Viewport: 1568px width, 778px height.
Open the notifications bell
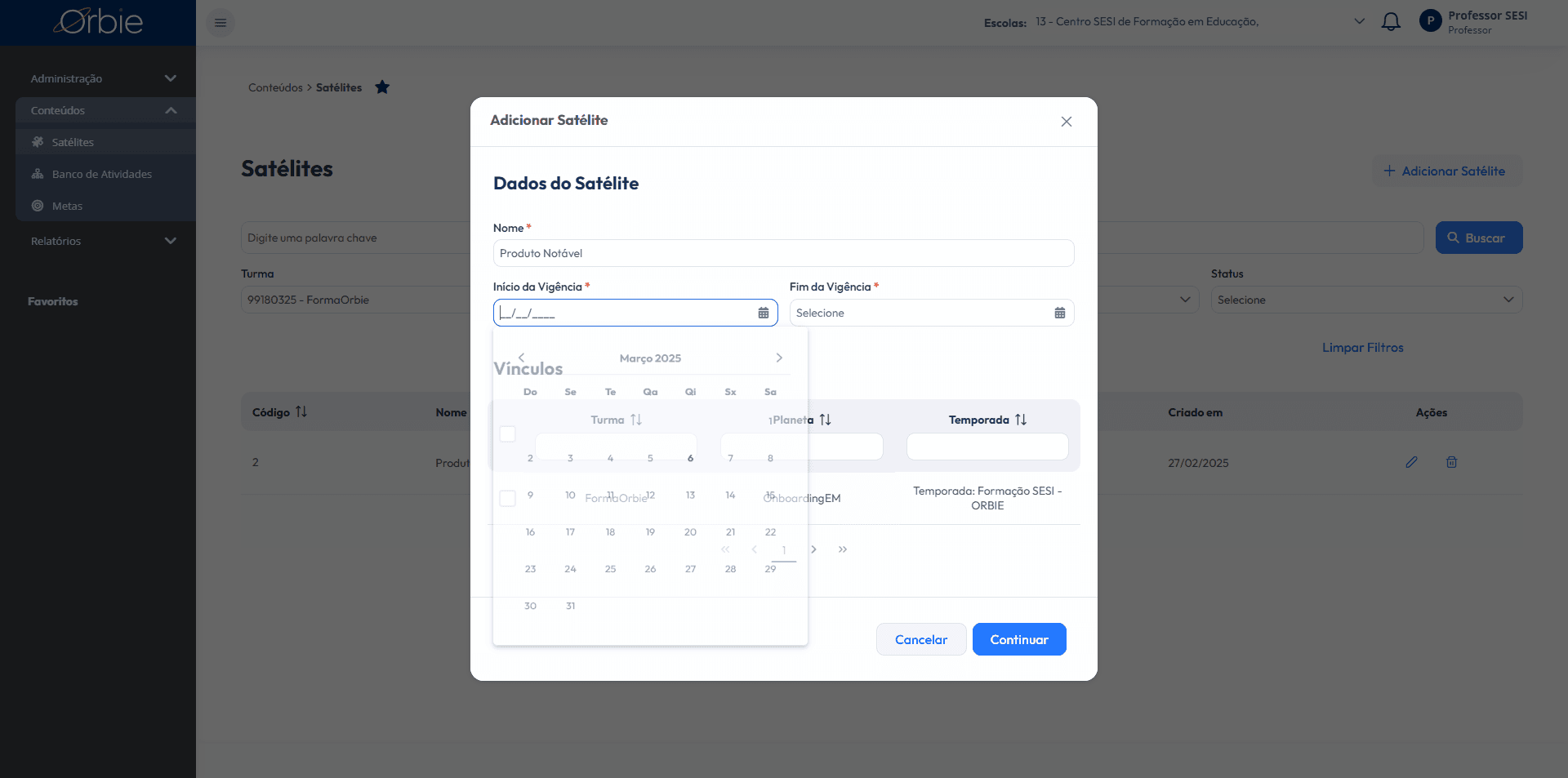1391,22
